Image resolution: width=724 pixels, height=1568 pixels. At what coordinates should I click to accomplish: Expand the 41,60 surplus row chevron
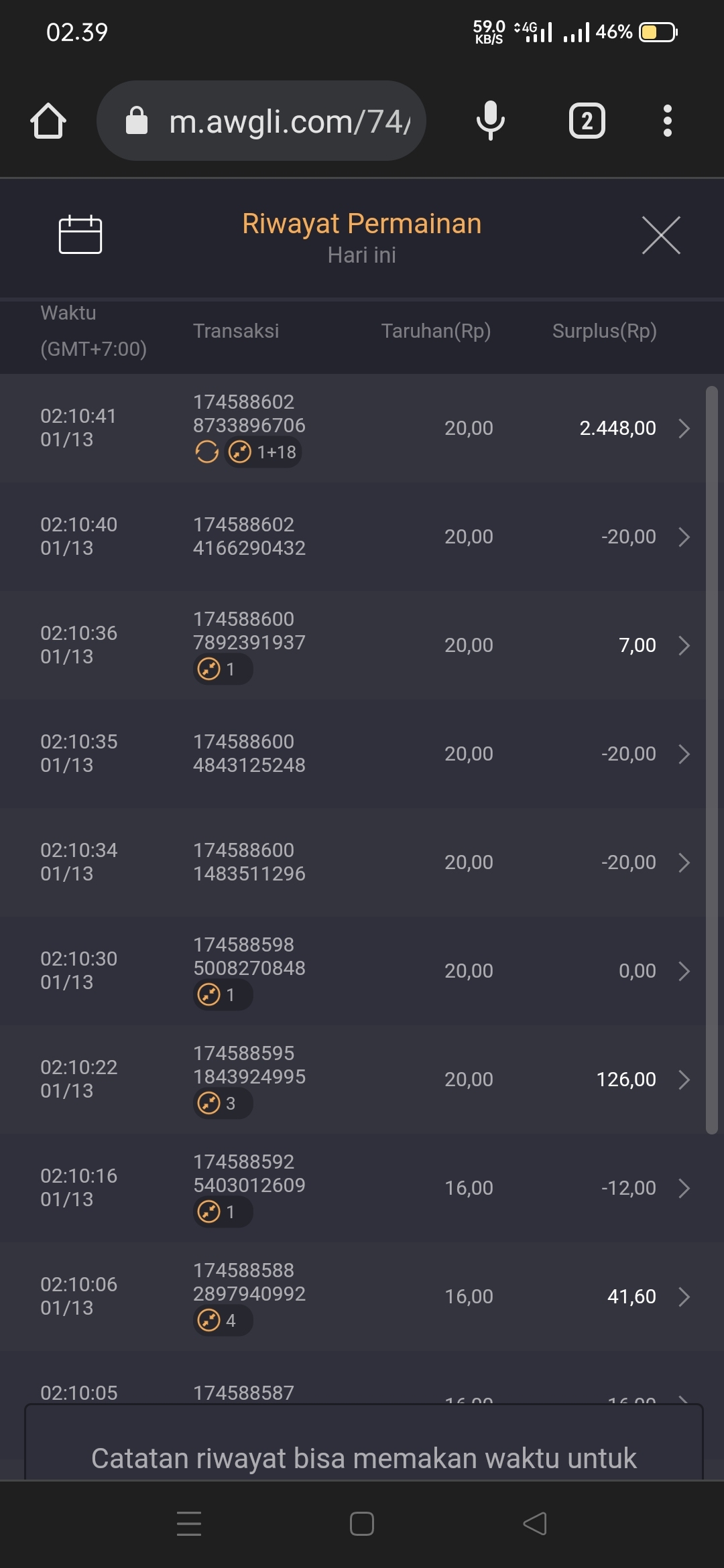point(684,1297)
